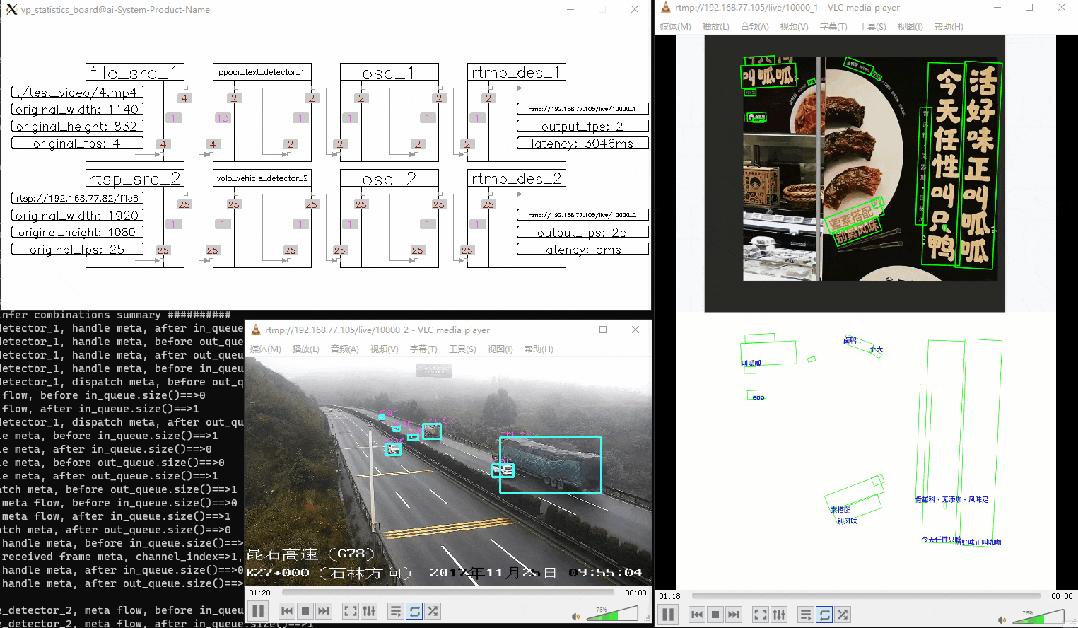
Task: Toggle shuffle in the highway VLC player
Action: point(432,611)
